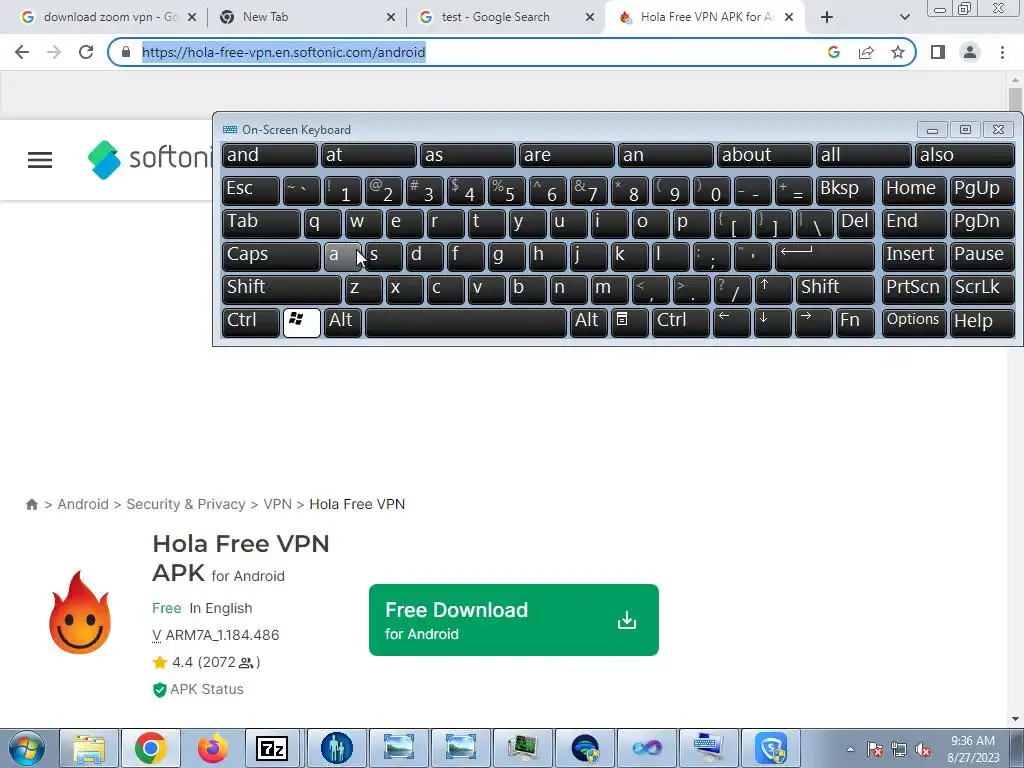Show hidden system tray icons
Viewport: 1024px width, 768px height.
(850, 750)
